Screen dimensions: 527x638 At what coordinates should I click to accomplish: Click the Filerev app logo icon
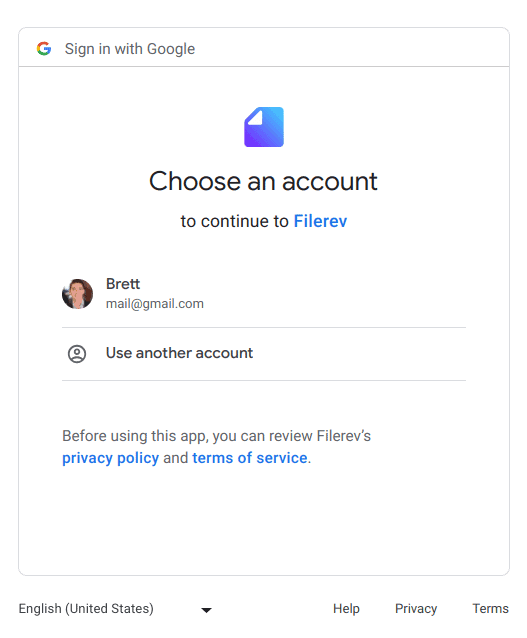[264, 127]
